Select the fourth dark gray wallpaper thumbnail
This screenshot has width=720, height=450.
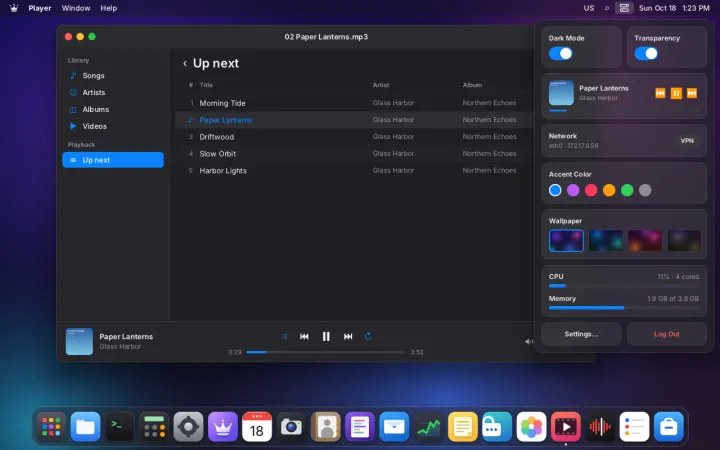point(684,241)
